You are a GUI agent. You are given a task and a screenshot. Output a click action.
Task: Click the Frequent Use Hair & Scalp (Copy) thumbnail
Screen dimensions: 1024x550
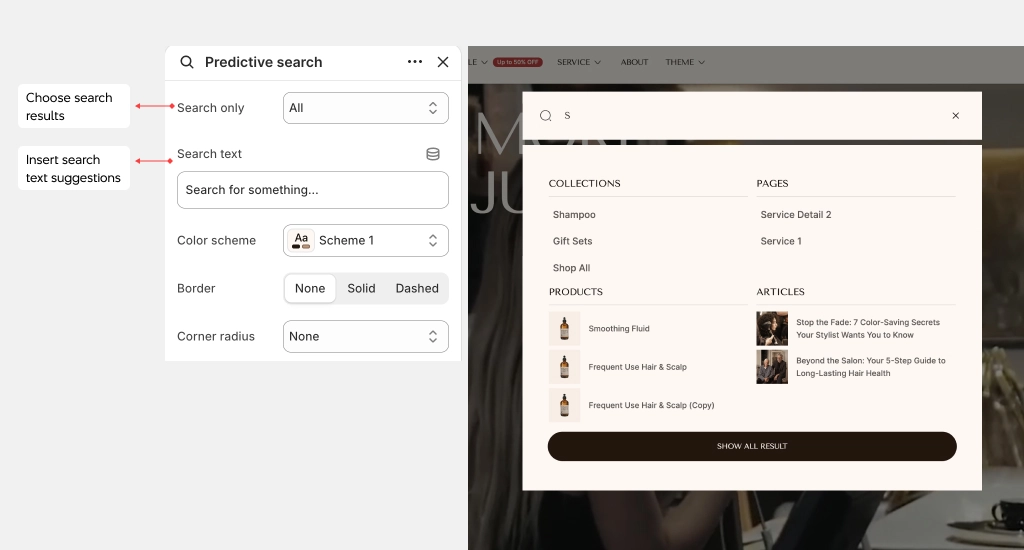(x=564, y=405)
